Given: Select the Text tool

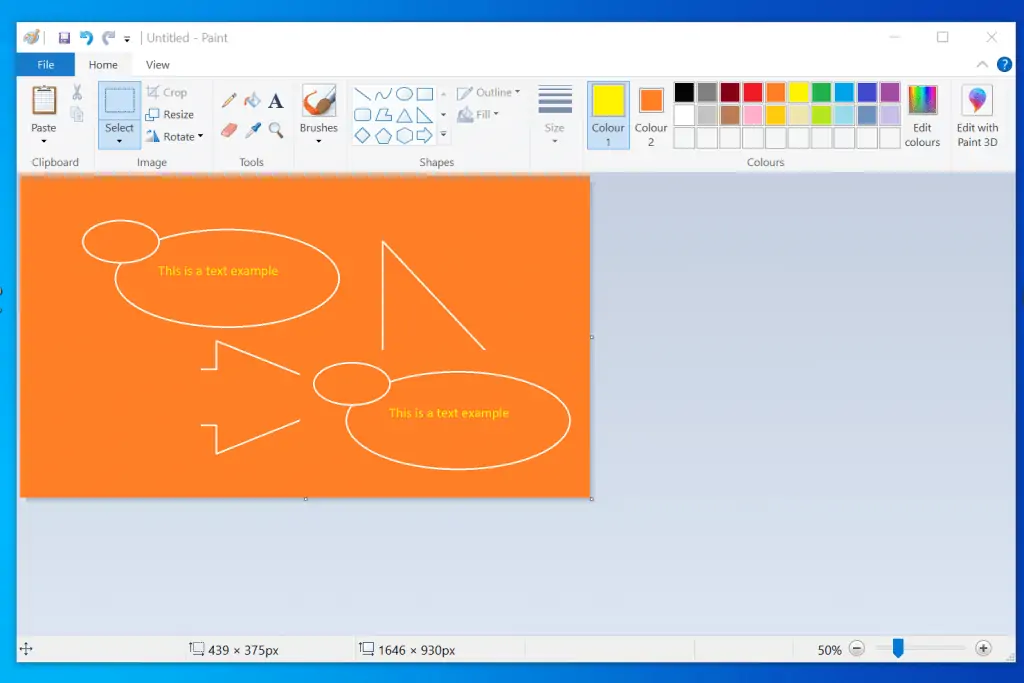Looking at the screenshot, I should click(276, 101).
